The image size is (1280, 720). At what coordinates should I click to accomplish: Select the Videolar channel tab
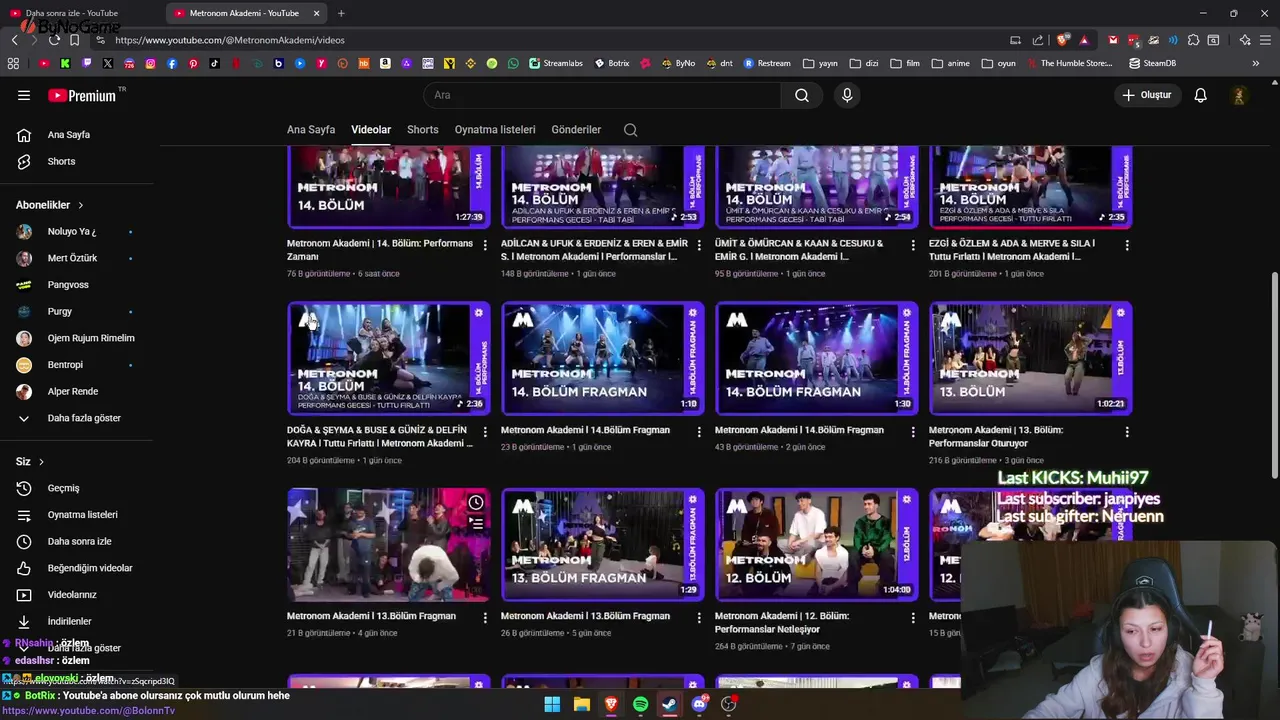[371, 130]
